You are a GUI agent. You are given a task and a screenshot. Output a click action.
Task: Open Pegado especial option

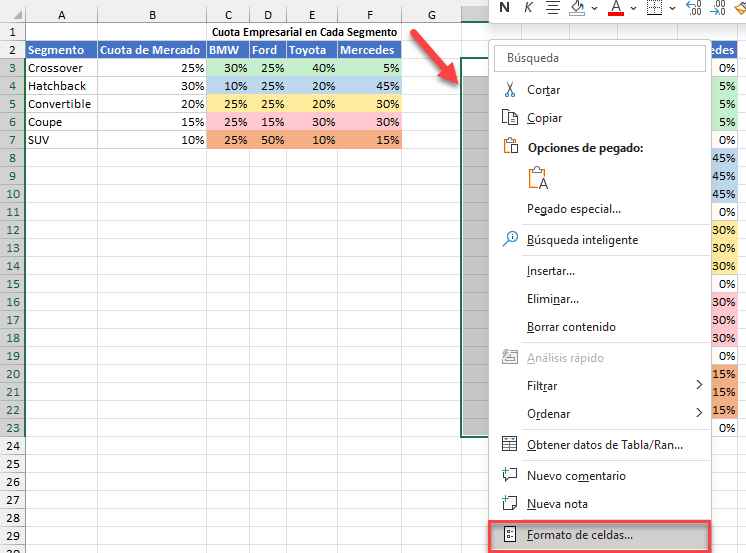tap(599, 209)
